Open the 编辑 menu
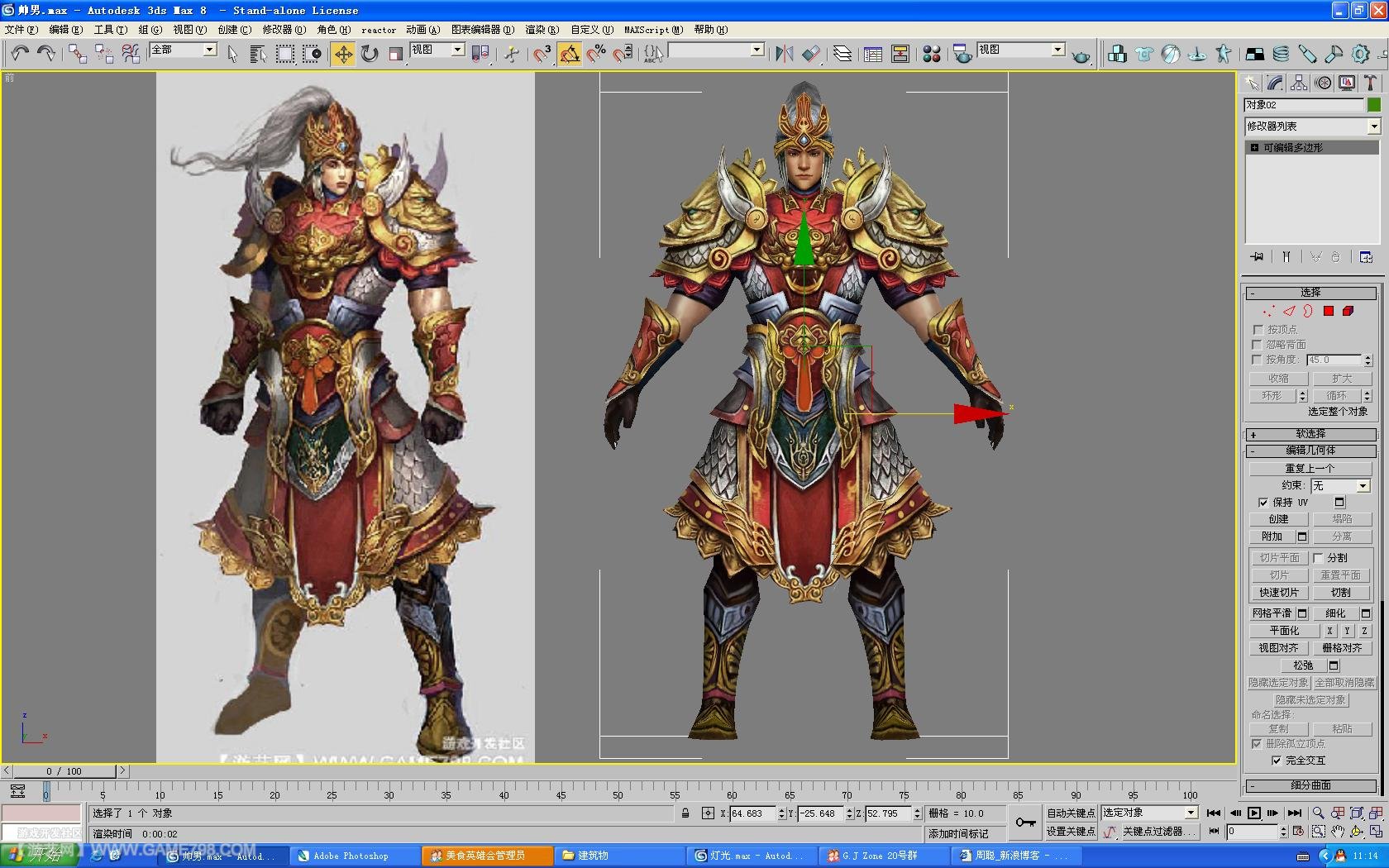Viewport: 1389px width, 868px height. click(x=65, y=29)
